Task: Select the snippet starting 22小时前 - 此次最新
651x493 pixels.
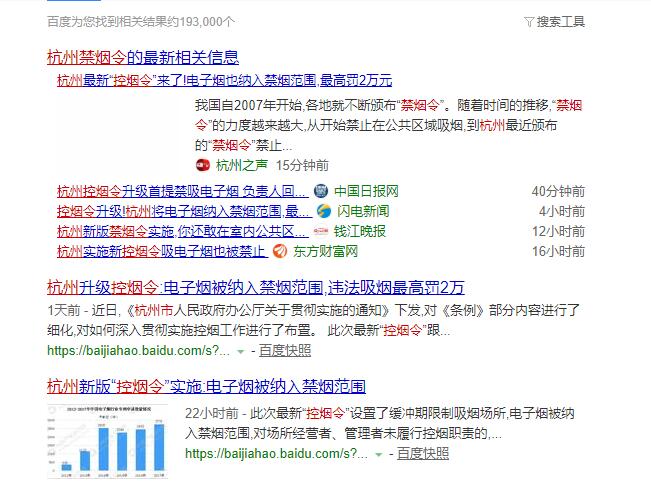Action: click(380, 423)
